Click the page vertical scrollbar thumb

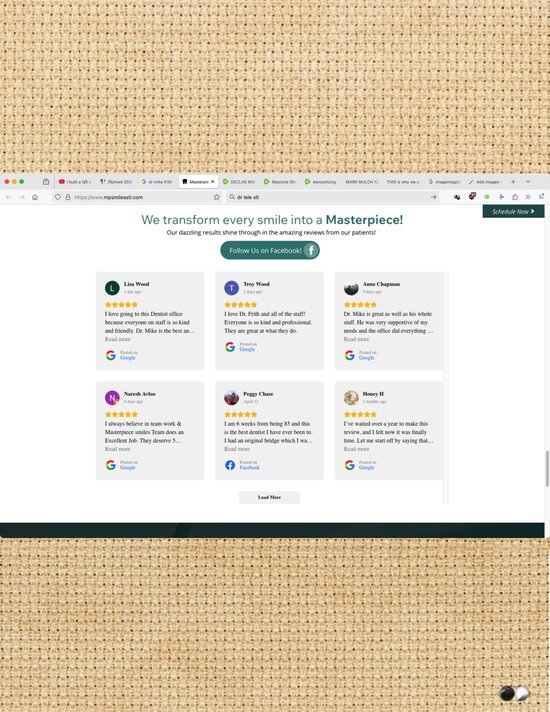[x=547, y=469]
